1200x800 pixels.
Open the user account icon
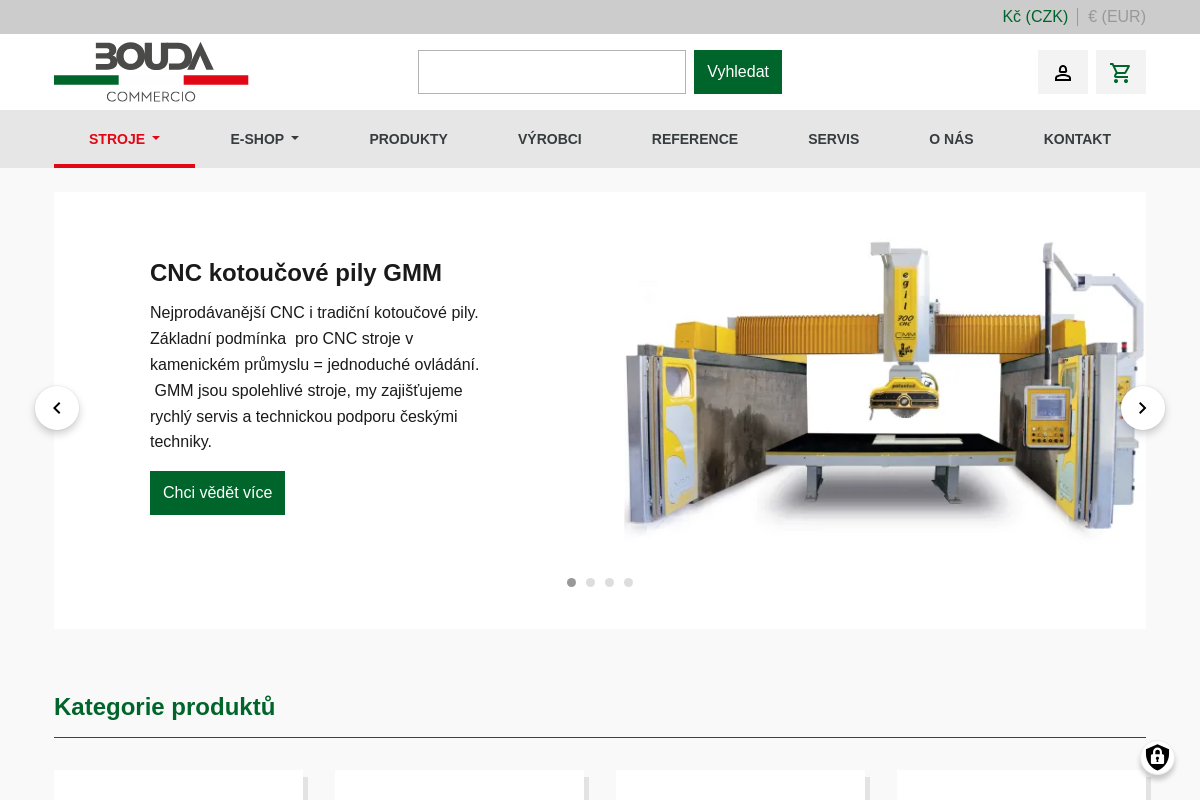pos(1063,72)
